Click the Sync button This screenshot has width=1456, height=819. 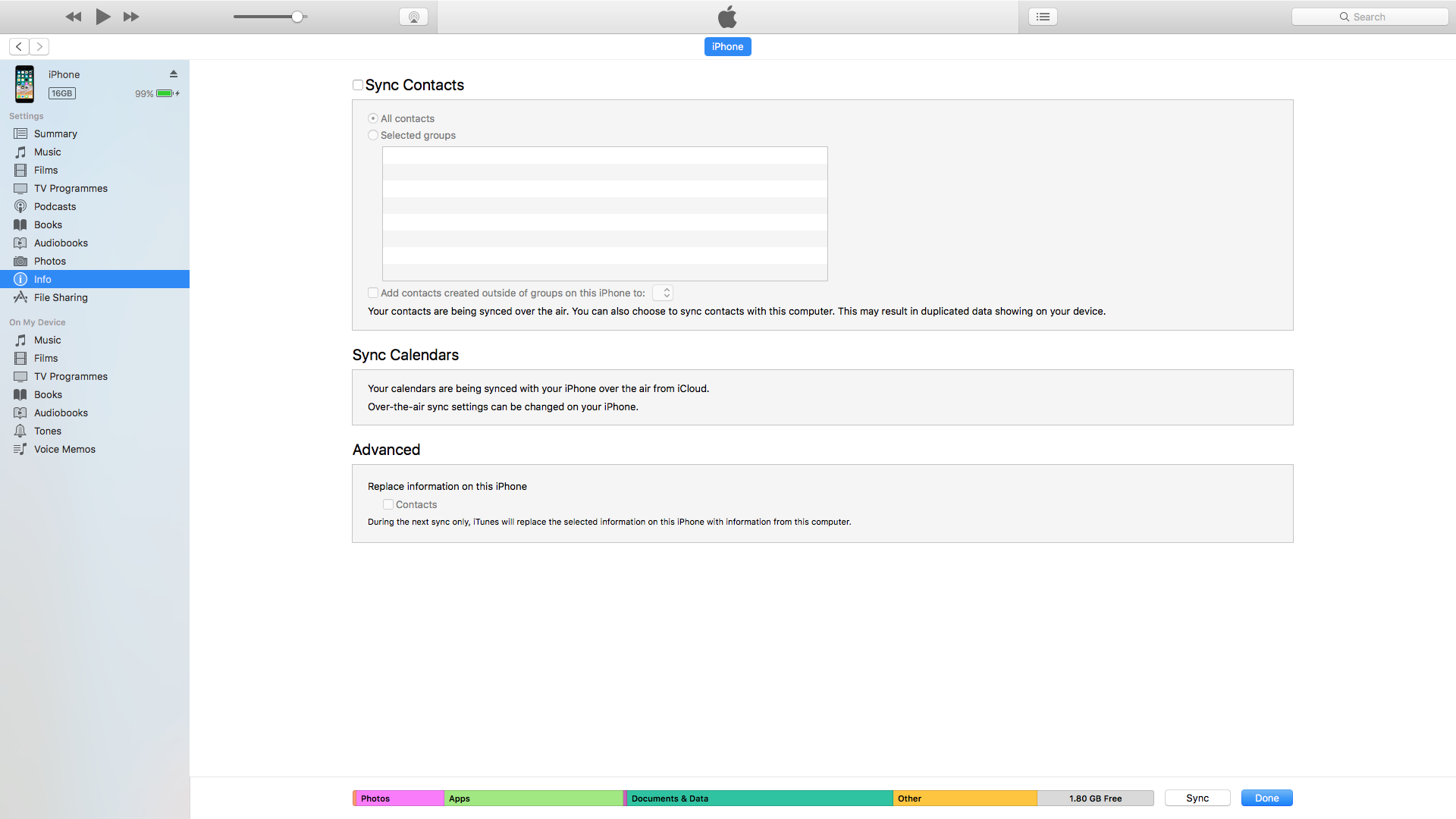pos(1197,799)
